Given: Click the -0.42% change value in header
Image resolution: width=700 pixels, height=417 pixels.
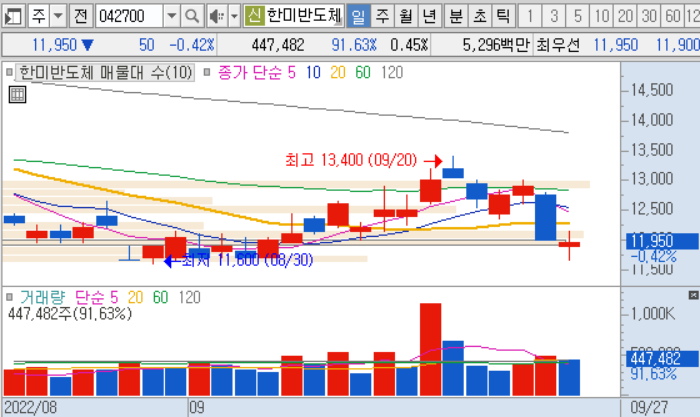Looking at the screenshot, I should [192, 45].
